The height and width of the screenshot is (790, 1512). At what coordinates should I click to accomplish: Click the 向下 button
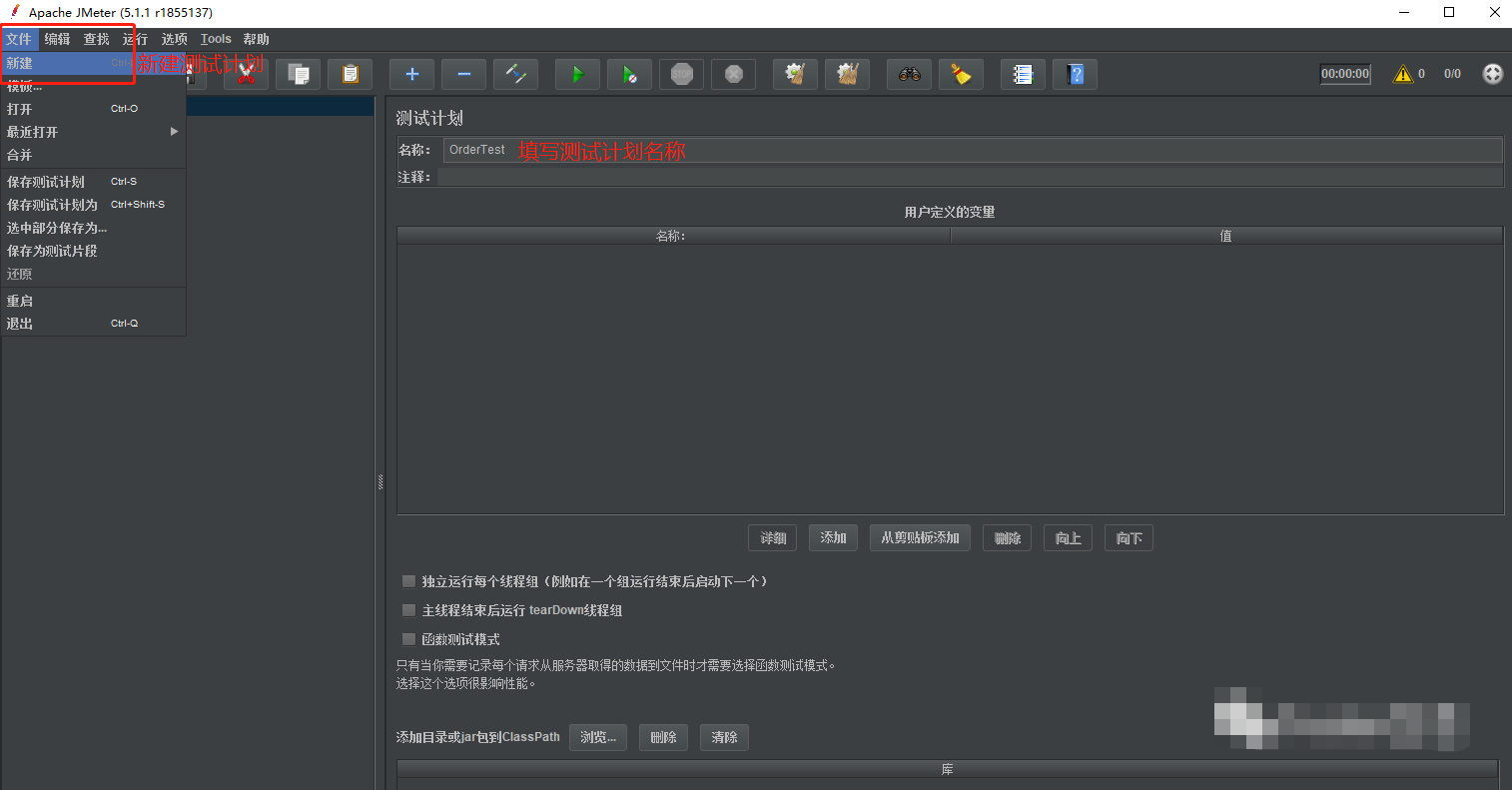tap(1130, 538)
